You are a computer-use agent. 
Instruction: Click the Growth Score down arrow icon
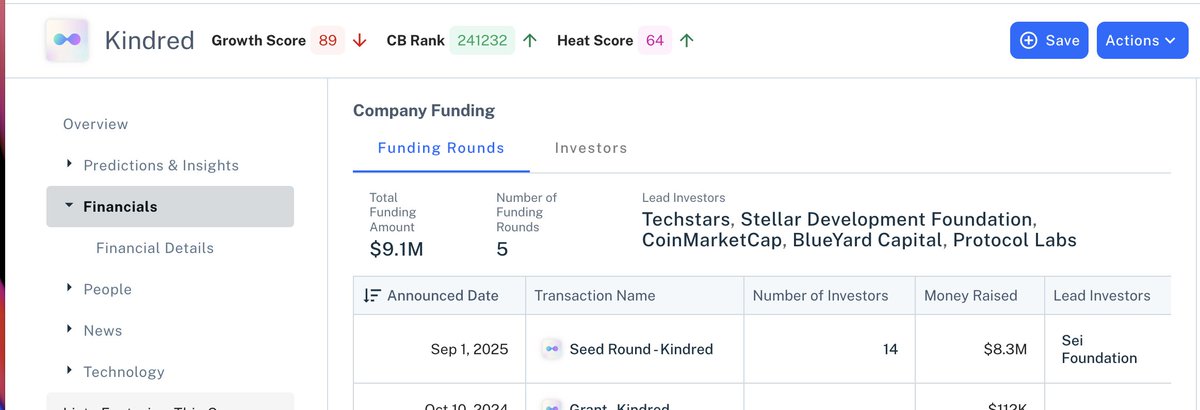coord(360,41)
